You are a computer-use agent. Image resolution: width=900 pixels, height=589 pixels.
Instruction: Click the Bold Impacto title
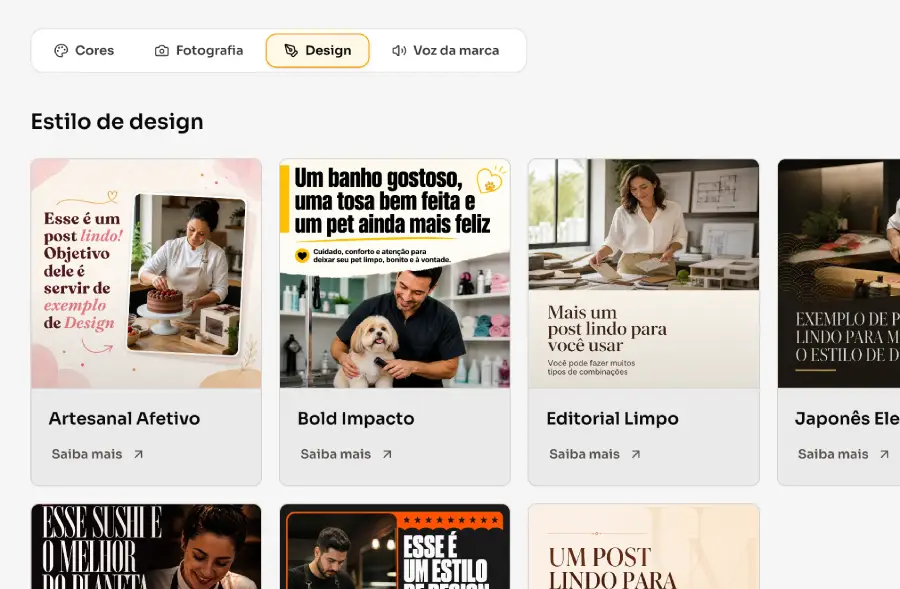[x=356, y=418]
